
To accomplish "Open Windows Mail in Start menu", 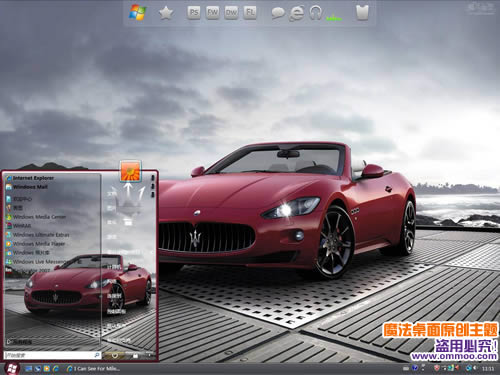I will click(x=27, y=187).
